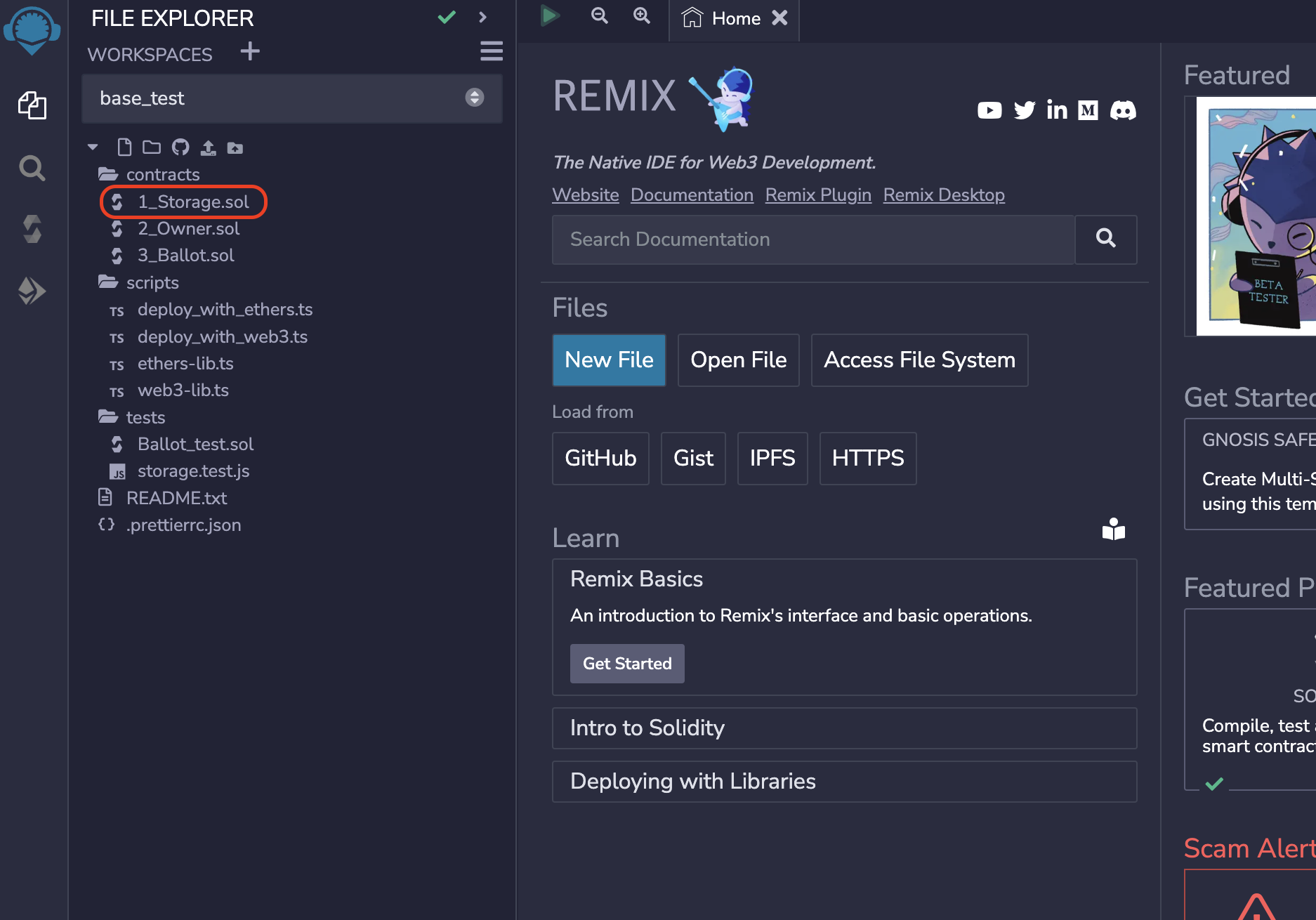Image resolution: width=1316 pixels, height=920 pixels.
Task: Focus the Search Documentation input field
Action: click(813, 239)
